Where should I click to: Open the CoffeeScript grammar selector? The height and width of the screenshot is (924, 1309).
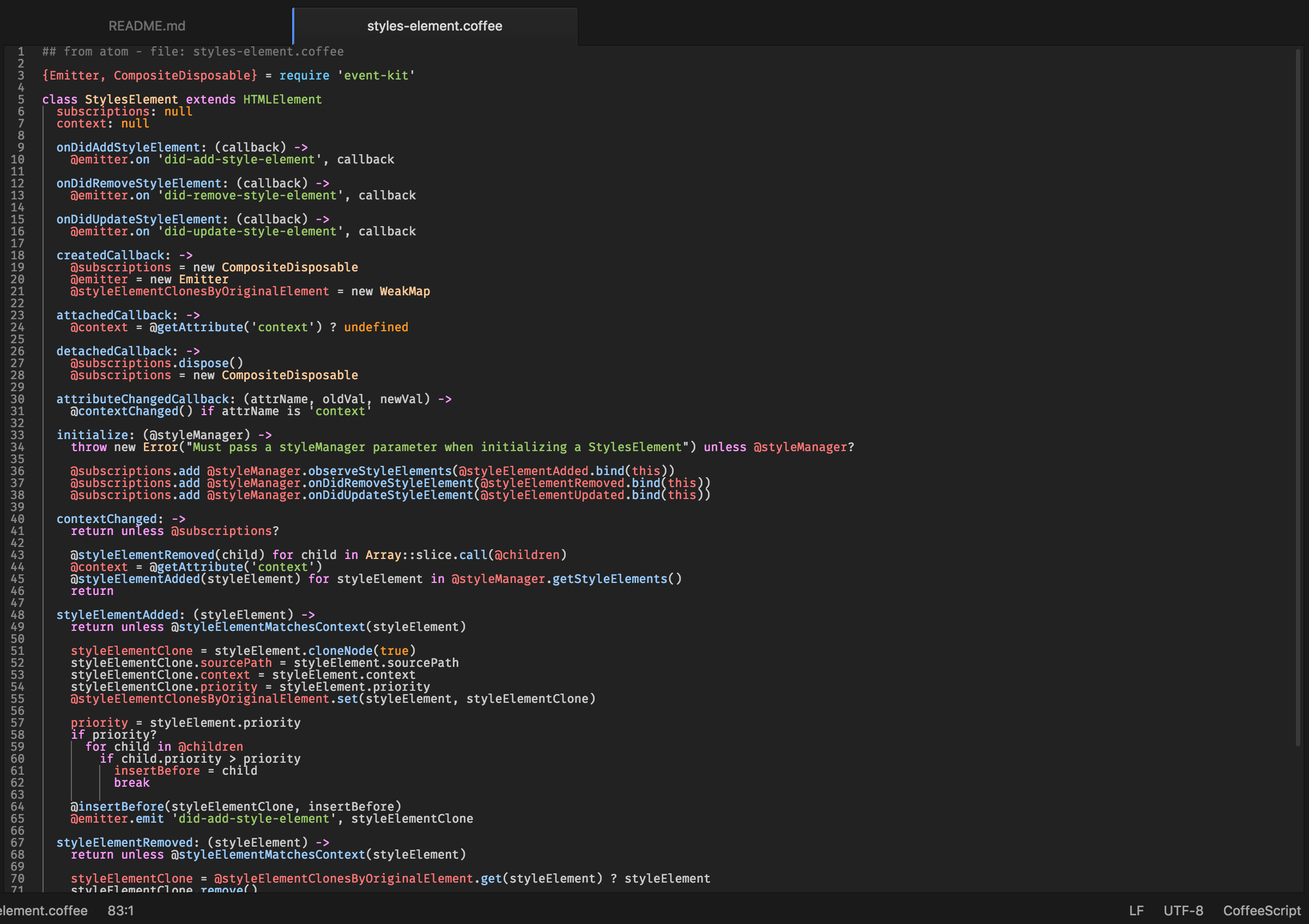tap(1261, 910)
